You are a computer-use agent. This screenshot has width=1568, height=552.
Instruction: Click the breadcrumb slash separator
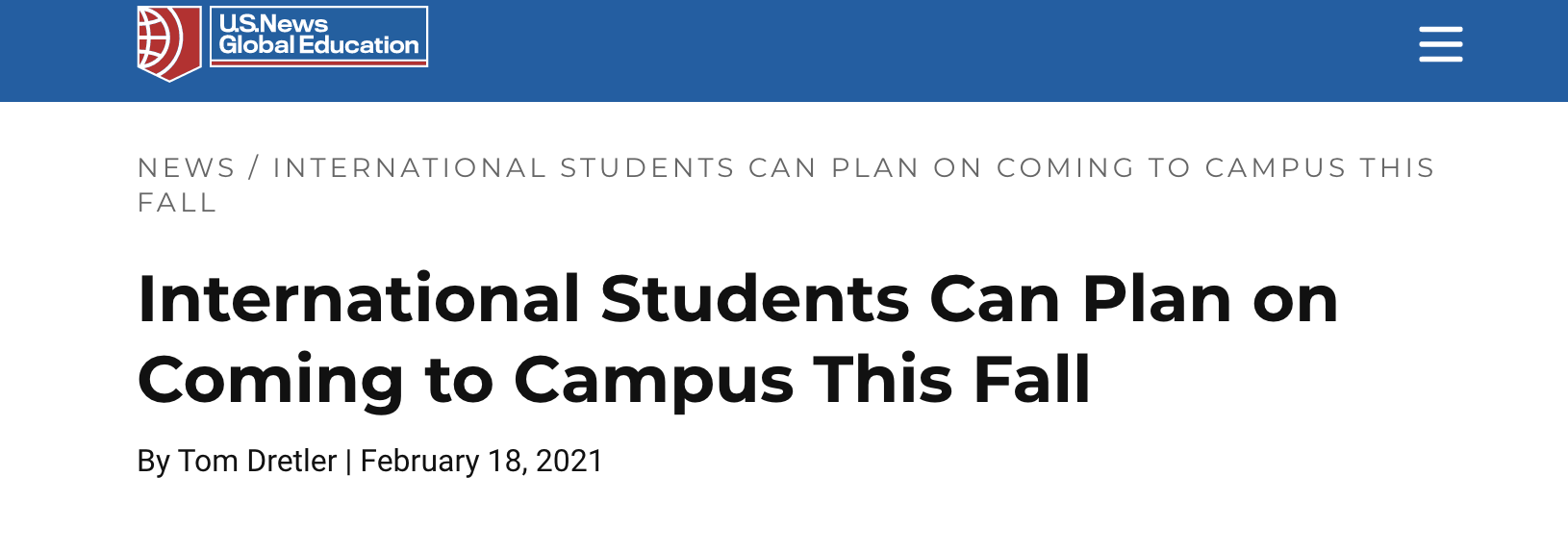click(254, 167)
